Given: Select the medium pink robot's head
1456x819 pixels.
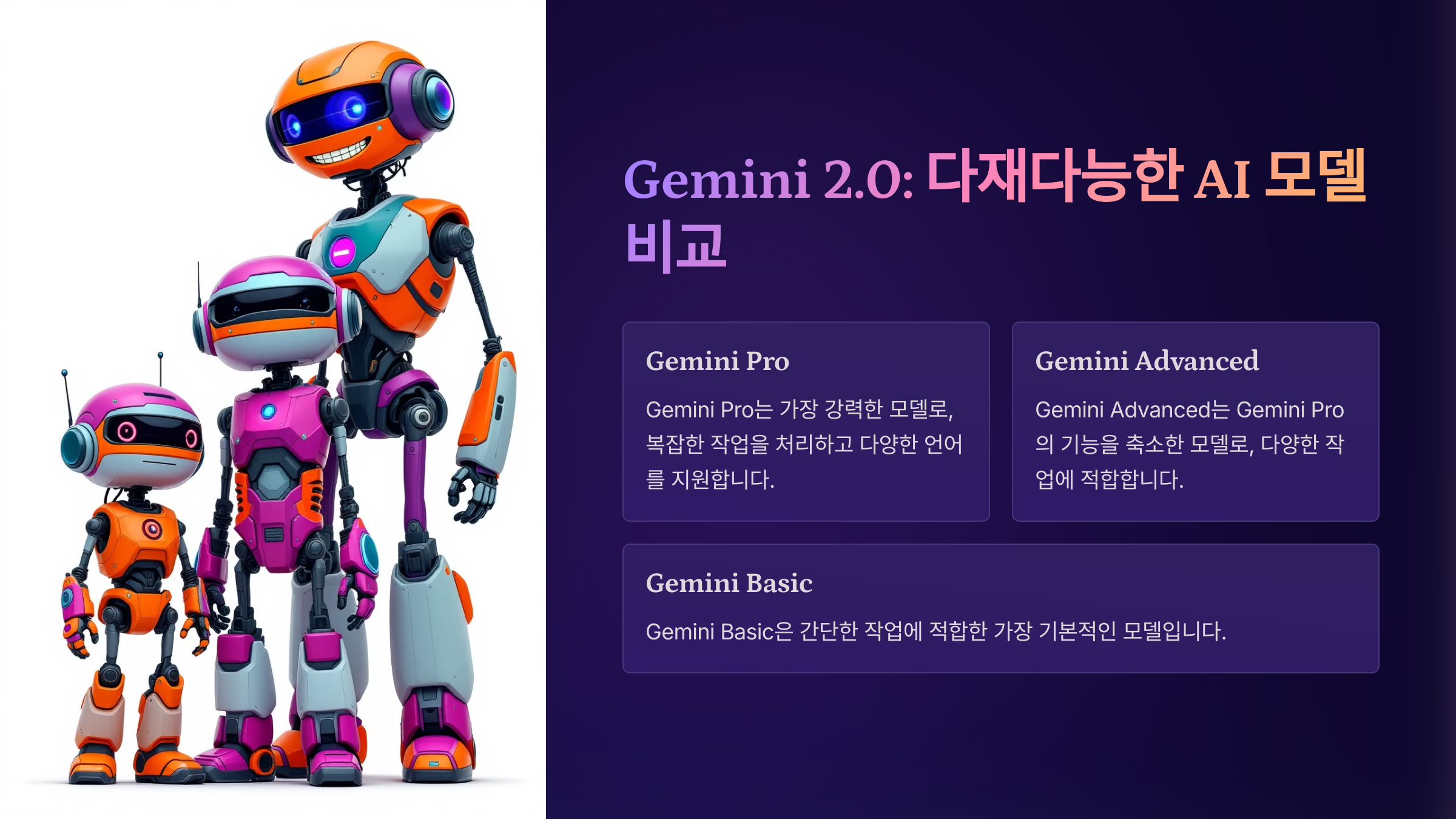Looking at the screenshot, I should [276, 312].
